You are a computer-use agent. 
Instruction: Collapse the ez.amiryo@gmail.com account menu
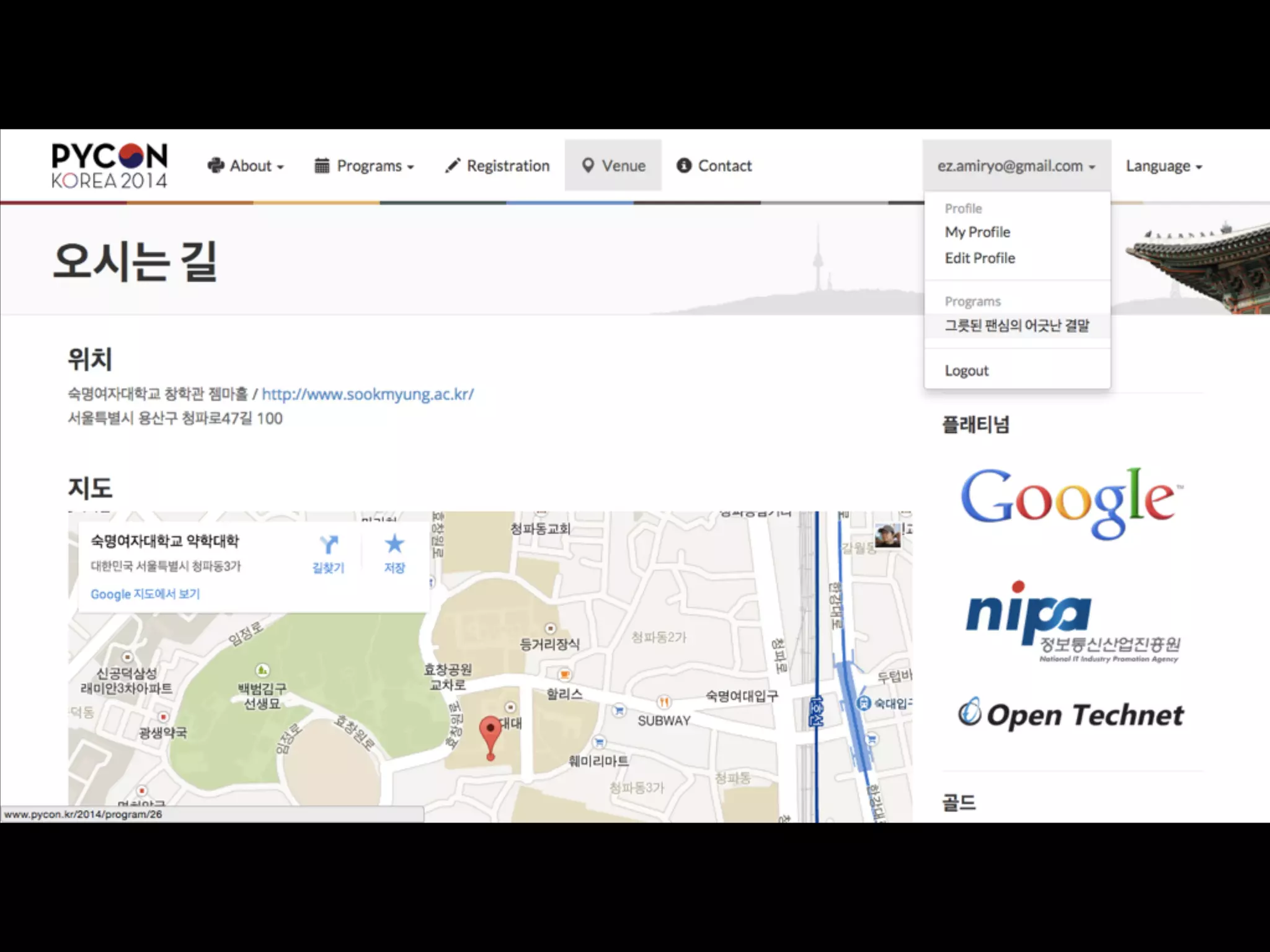click(x=1016, y=166)
